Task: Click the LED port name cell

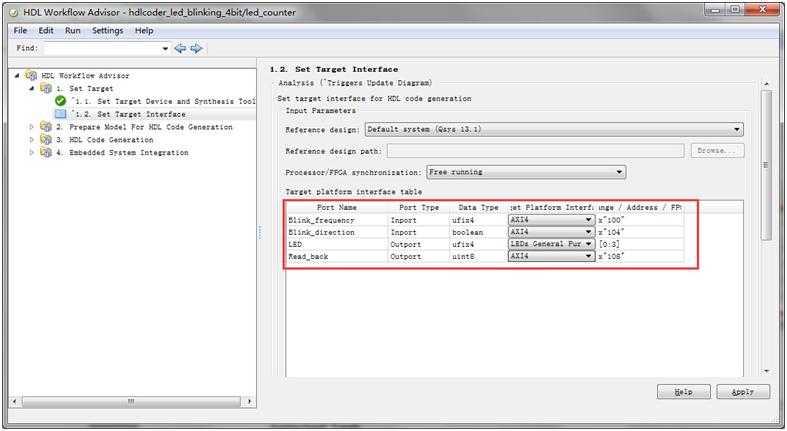Action: coord(337,244)
